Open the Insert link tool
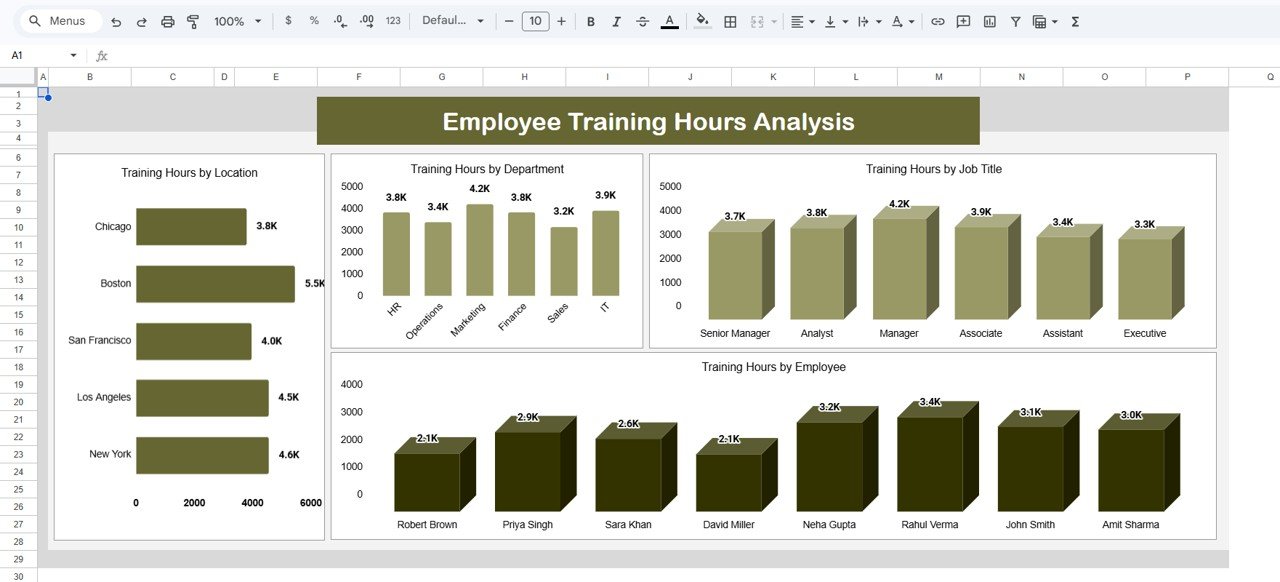This screenshot has width=1280, height=582. pos(938,21)
